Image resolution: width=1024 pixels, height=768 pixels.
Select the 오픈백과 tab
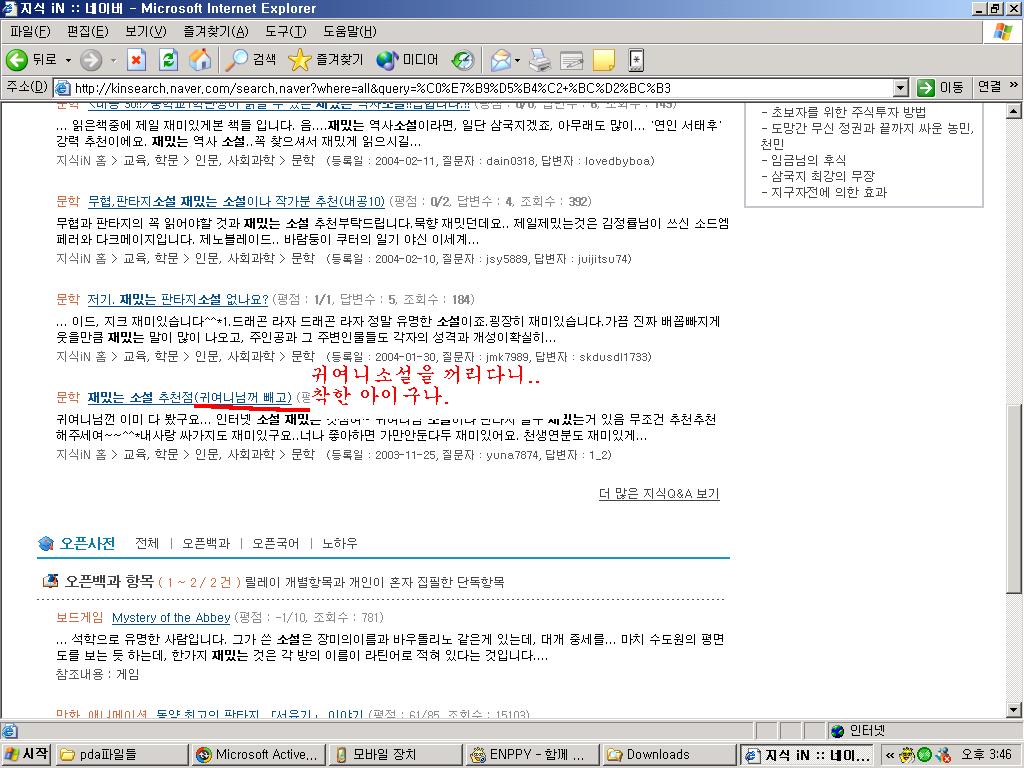[206, 543]
